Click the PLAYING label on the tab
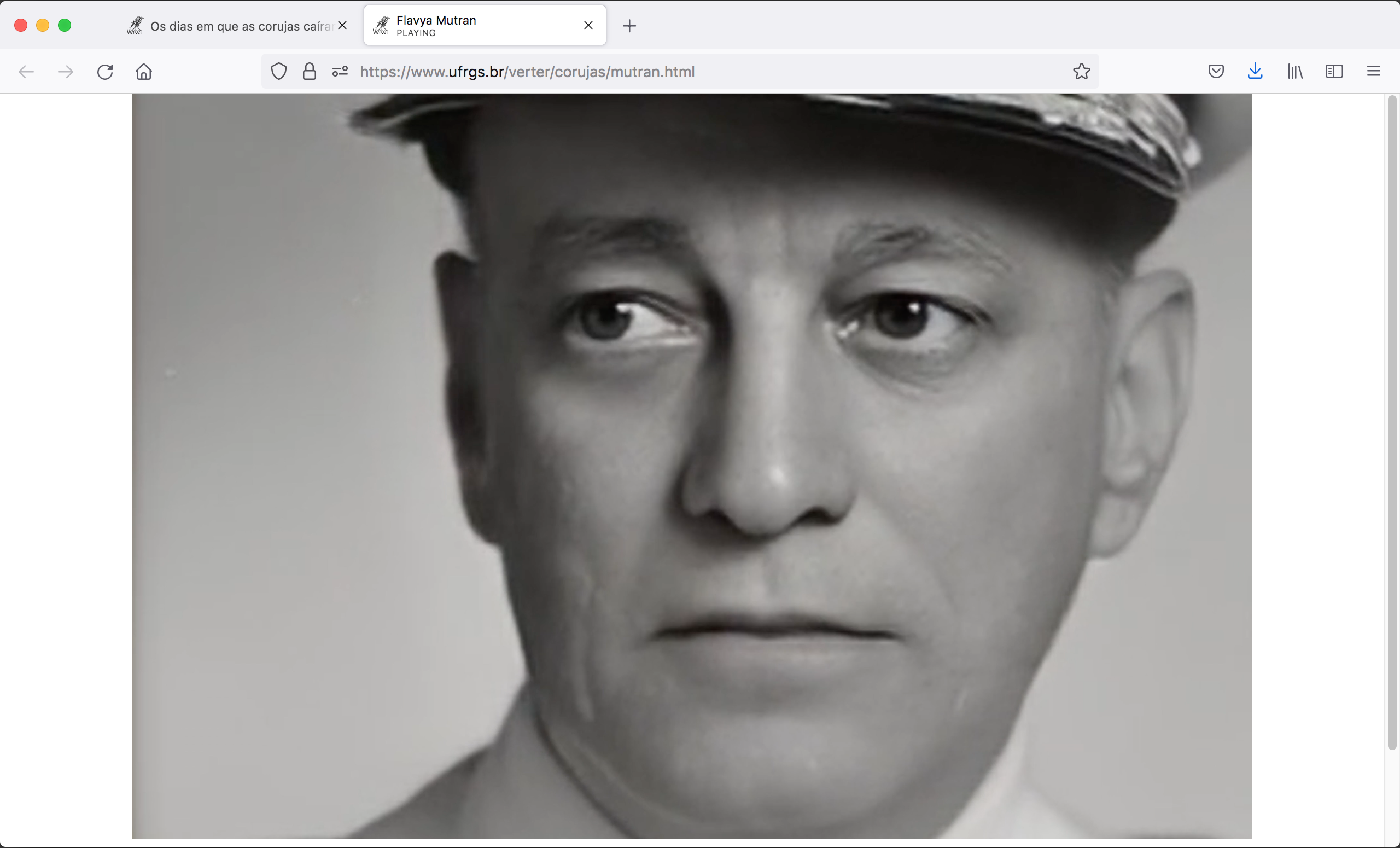This screenshot has height=848, width=1400. pyautogui.click(x=416, y=33)
